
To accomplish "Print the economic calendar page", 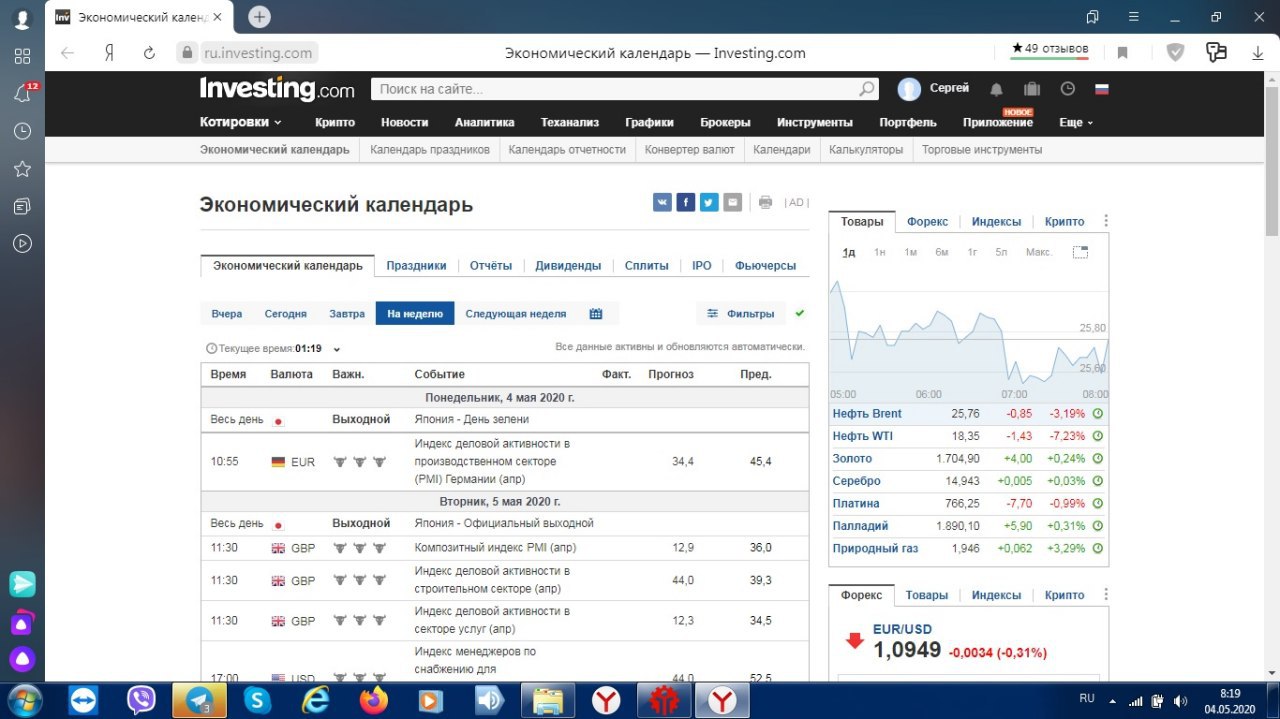I will (x=765, y=202).
